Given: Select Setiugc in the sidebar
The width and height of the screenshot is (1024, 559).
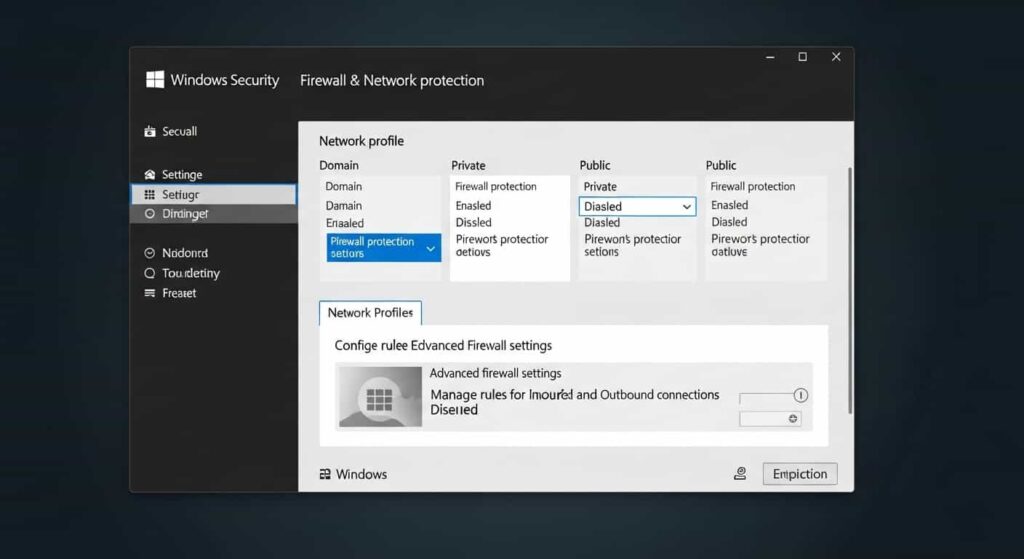Looking at the screenshot, I should click(x=214, y=195).
